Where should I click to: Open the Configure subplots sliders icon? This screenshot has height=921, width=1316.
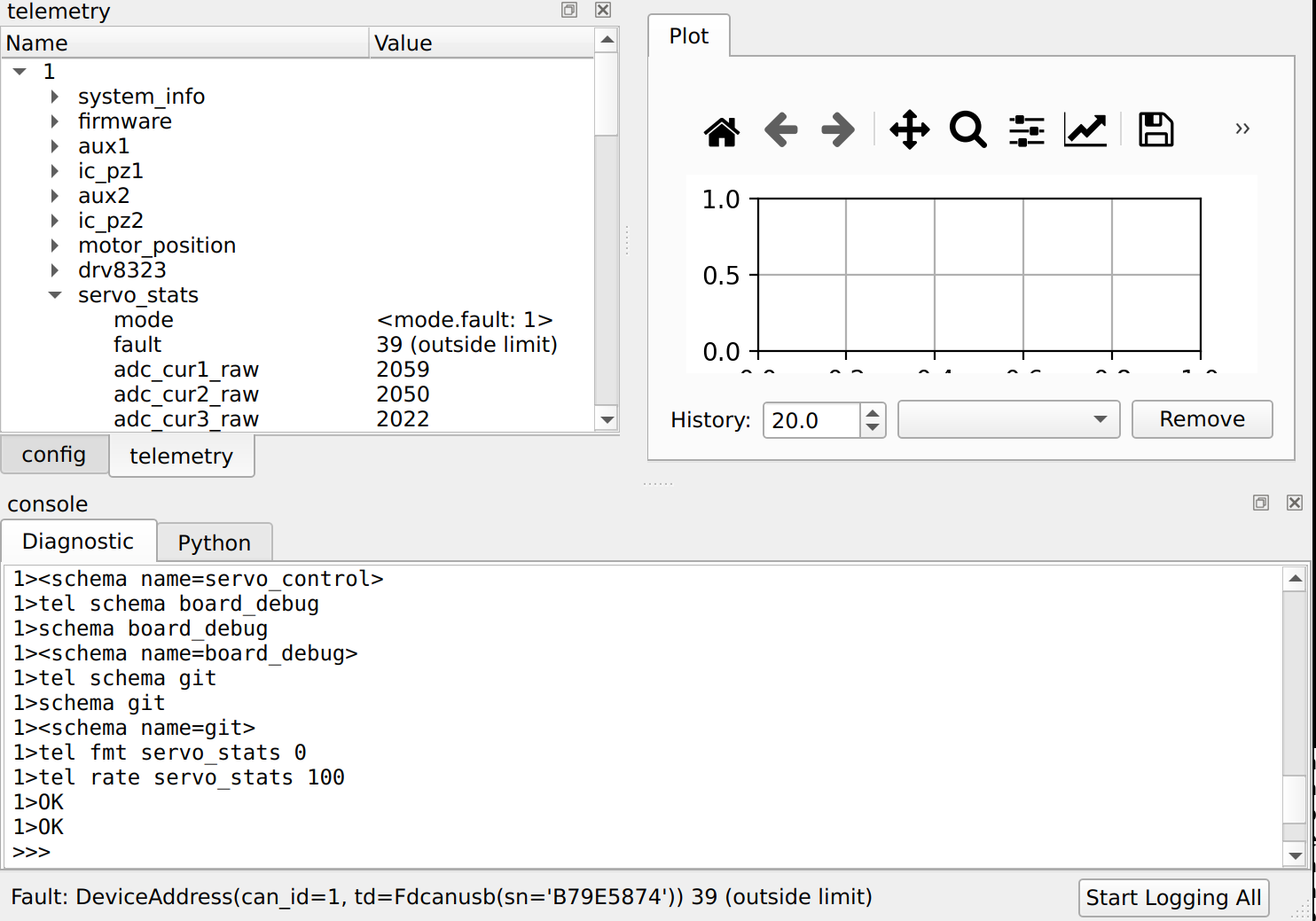1026,130
